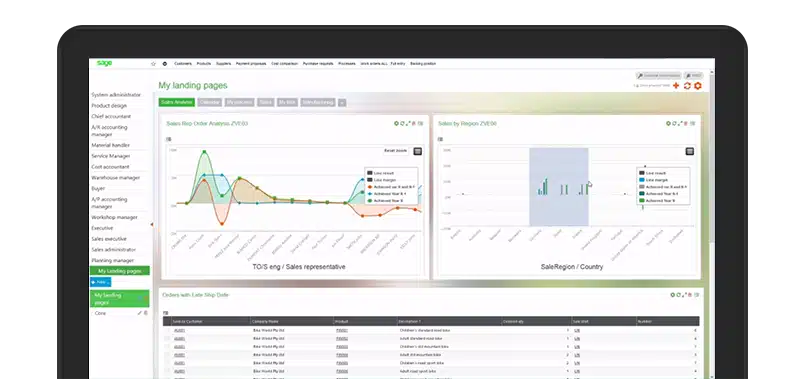800x379 pixels.
Task: Click the pencil edit icon beside Core
Action: (140, 313)
